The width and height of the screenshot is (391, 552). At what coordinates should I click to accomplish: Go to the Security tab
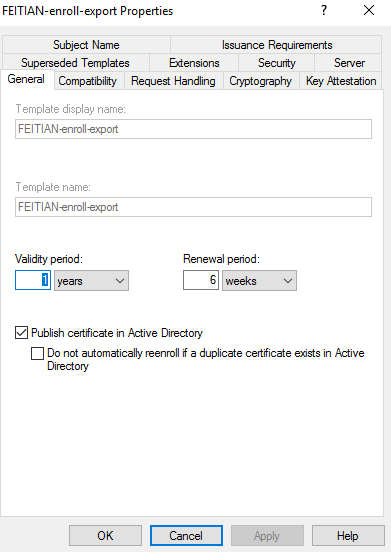(x=277, y=63)
